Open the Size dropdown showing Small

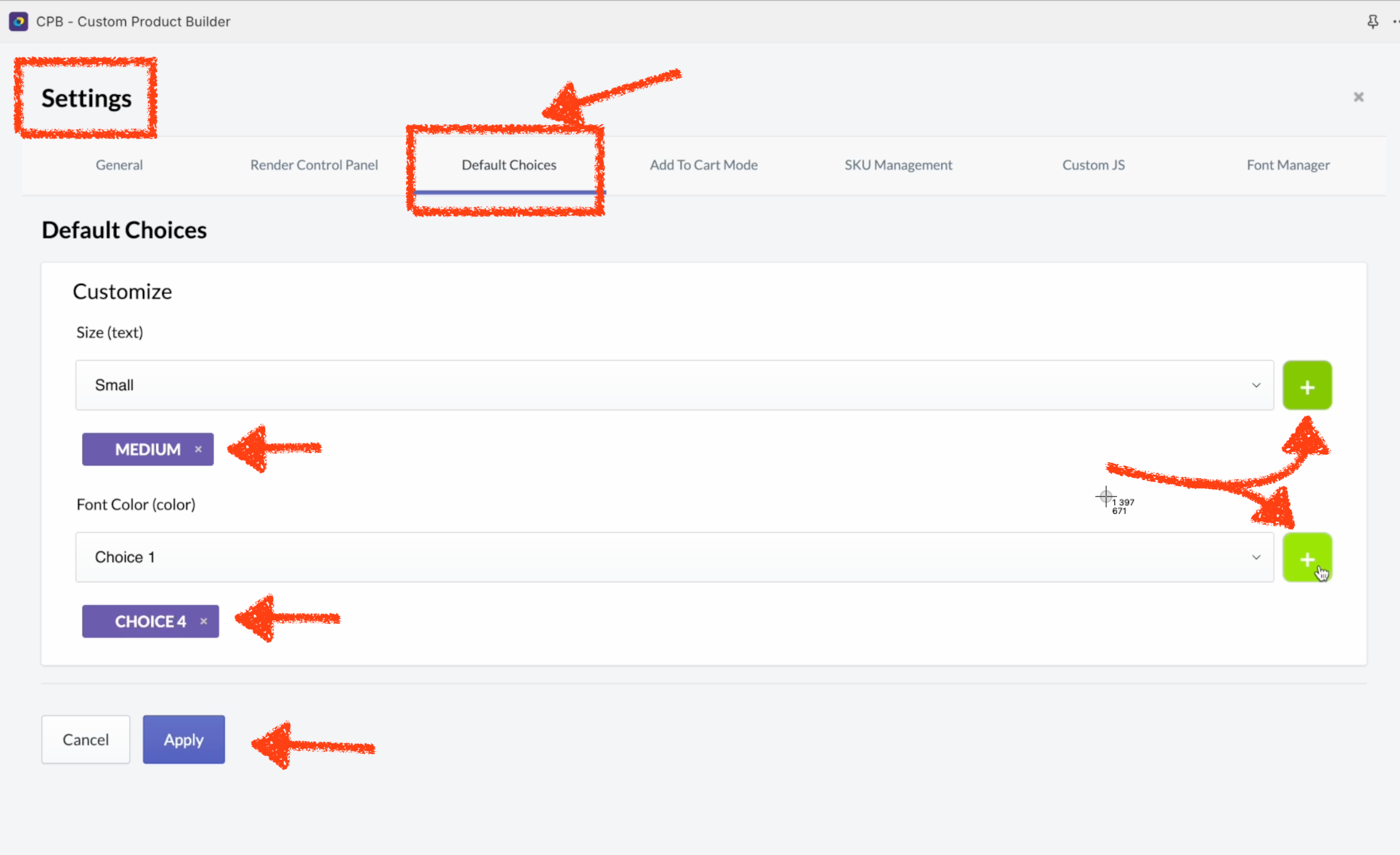pos(674,385)
